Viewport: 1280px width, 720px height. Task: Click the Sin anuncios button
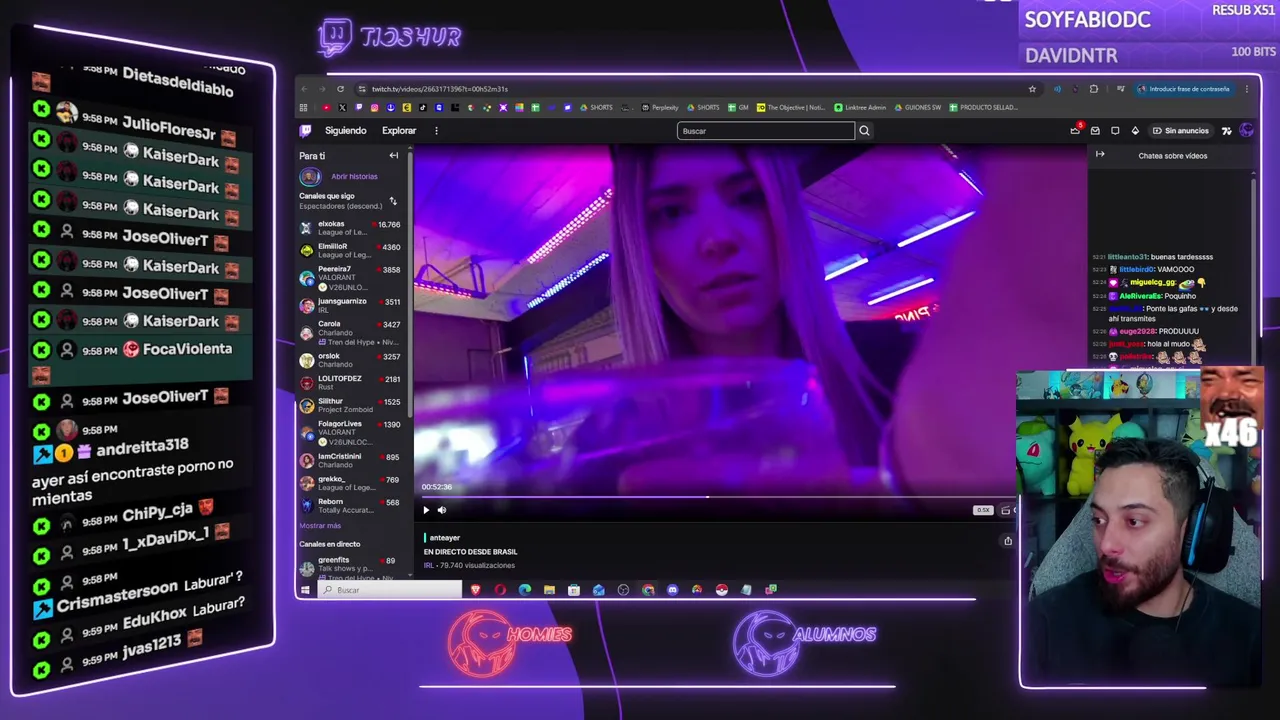point(1180,131)
